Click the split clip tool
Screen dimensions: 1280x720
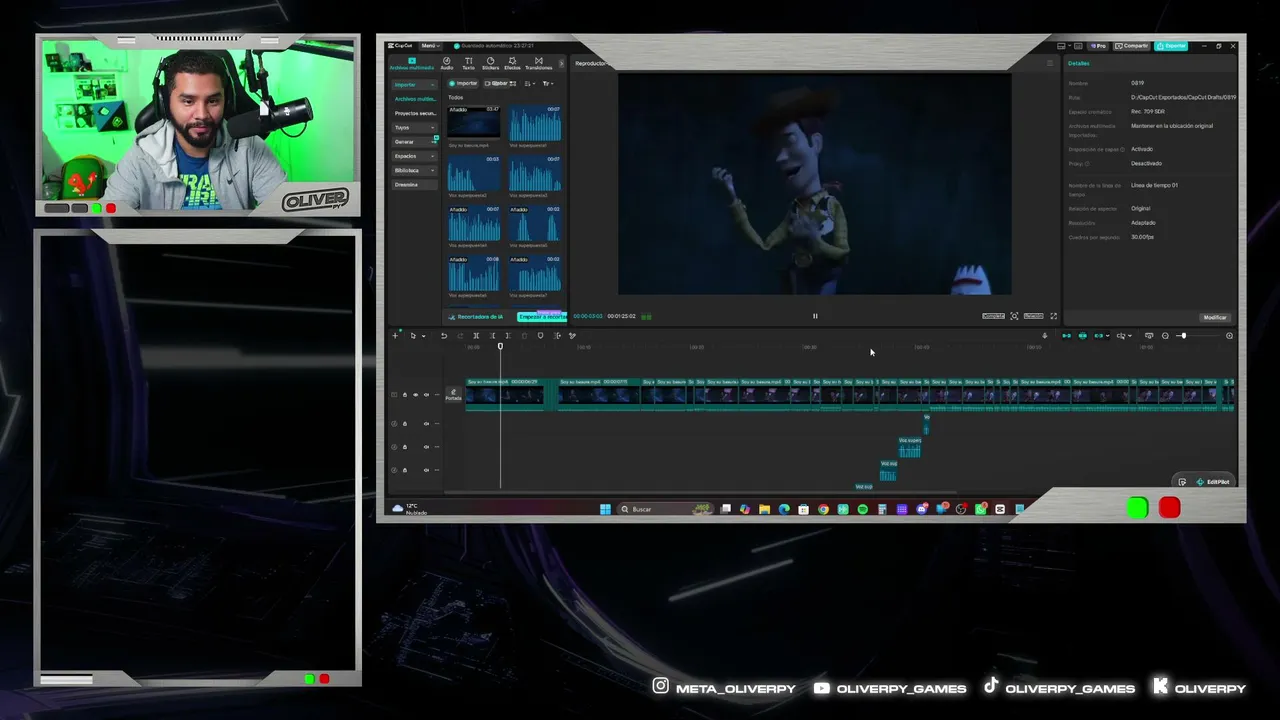click(476, 336)
